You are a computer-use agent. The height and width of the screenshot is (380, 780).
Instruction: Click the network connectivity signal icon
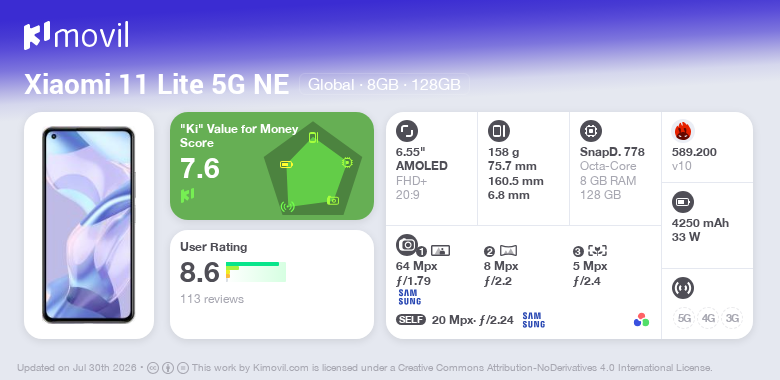click(x=683, y=287)
